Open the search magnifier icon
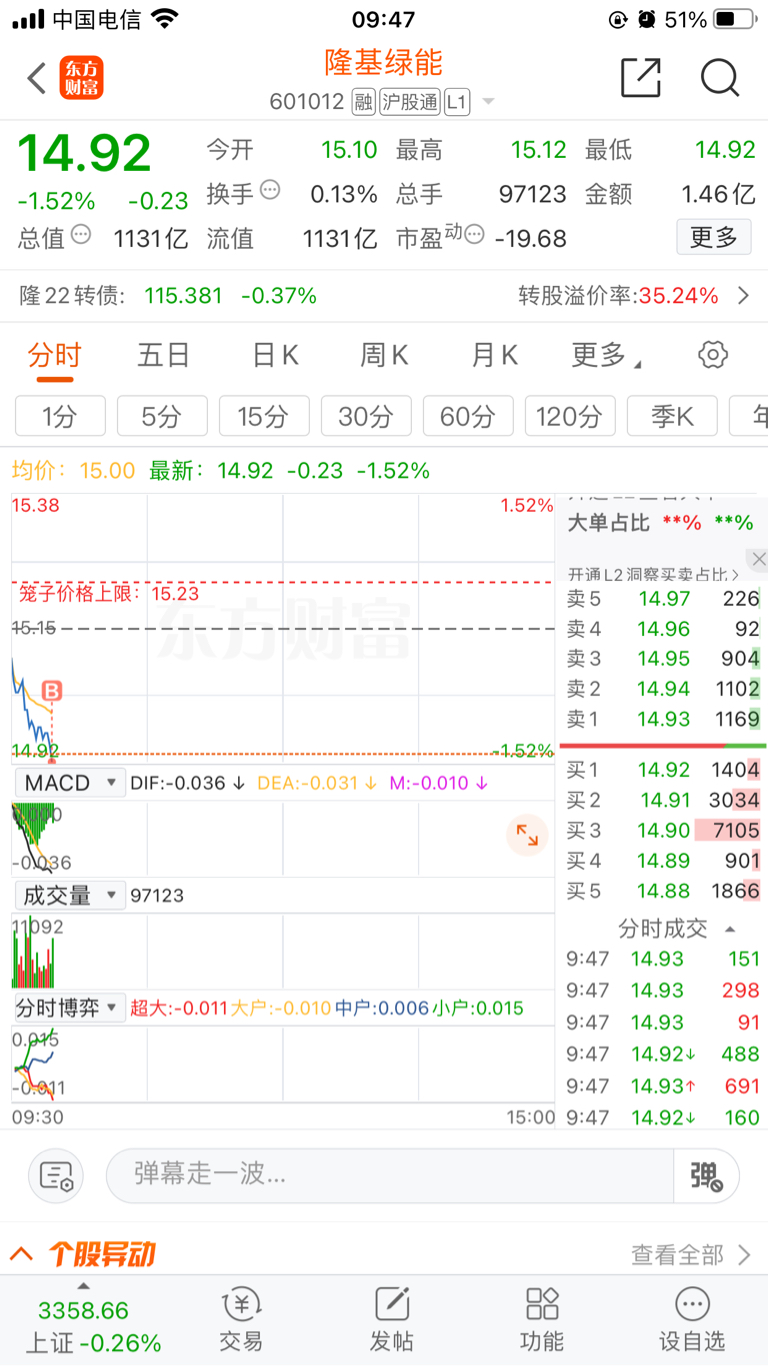The width and height of the screenshot is (768, 1366). pyautogui.click(x=719, y=77)
